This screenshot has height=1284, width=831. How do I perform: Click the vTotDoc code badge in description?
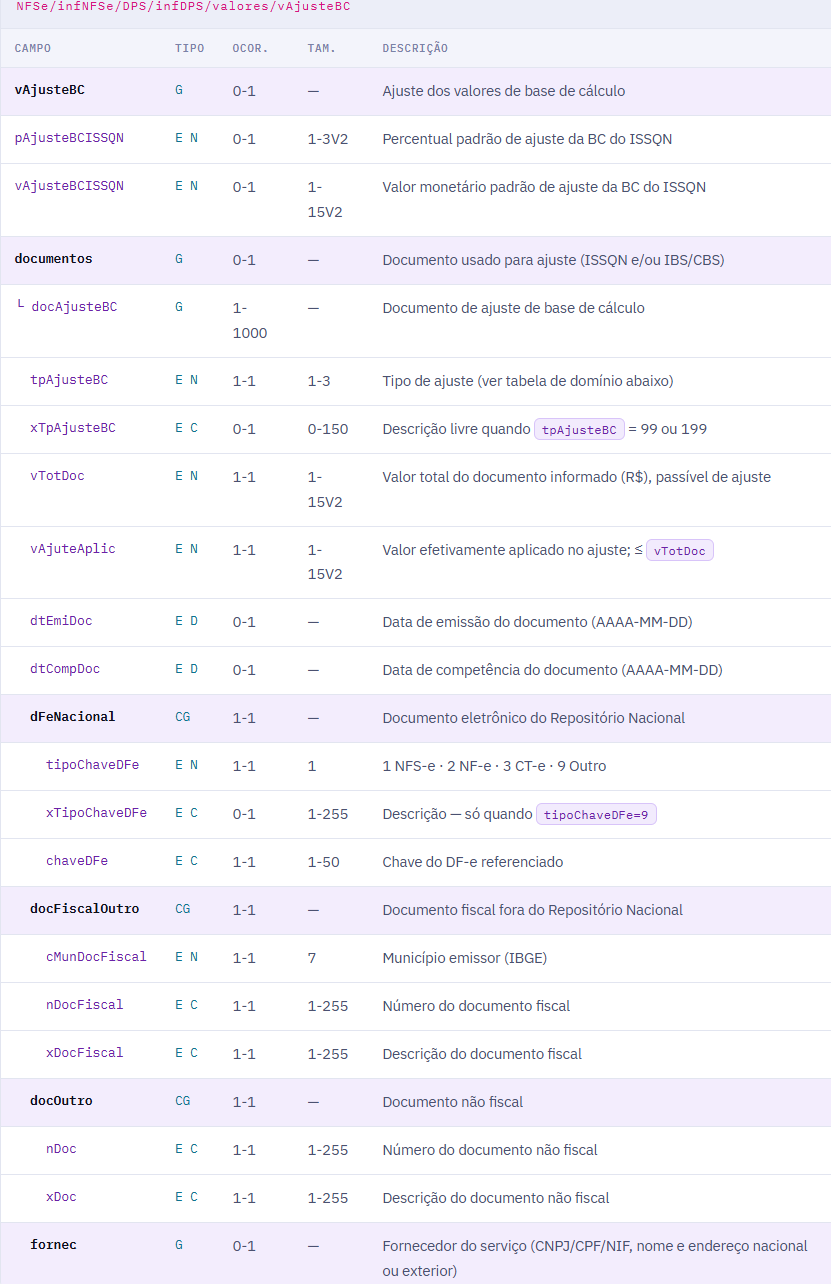pyautogui.click(x=680, y=551)
